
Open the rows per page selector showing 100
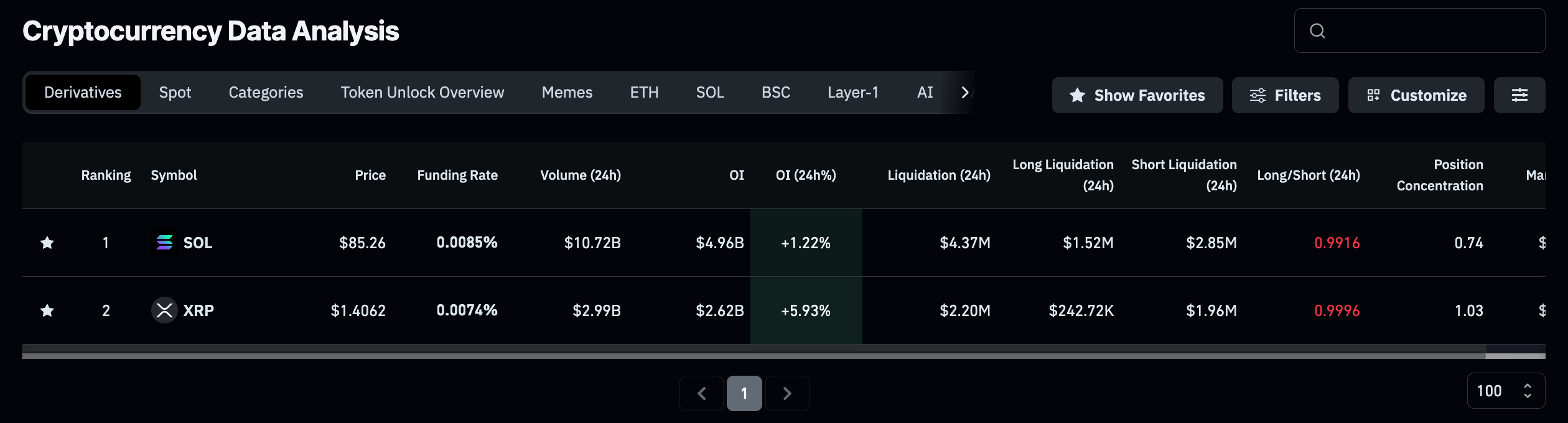click(1505, 391)
